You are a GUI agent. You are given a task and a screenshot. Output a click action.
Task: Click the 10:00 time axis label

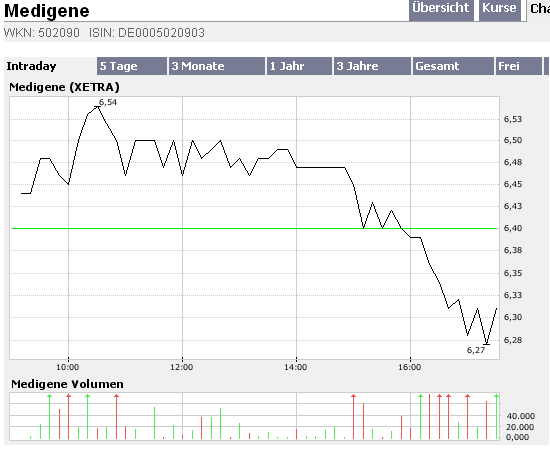(68, 367)
